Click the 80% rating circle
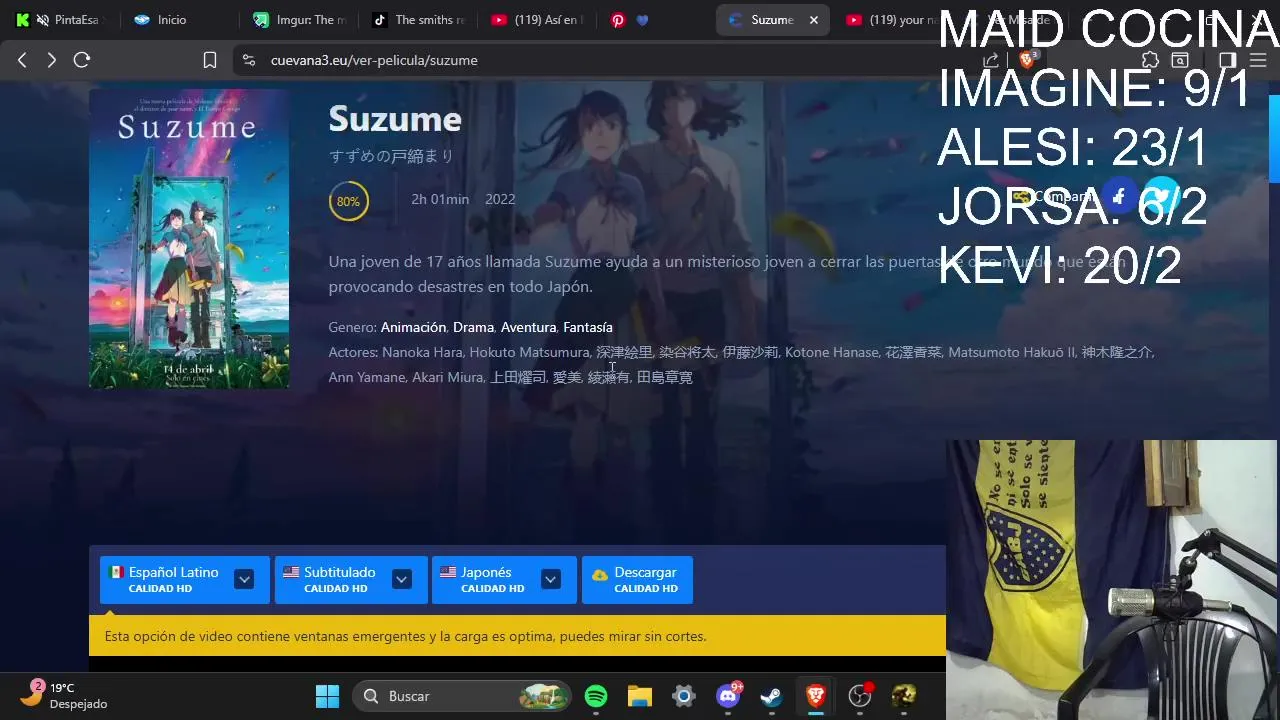The height and width of the screenshot is (720, 1280). [348, 201]
